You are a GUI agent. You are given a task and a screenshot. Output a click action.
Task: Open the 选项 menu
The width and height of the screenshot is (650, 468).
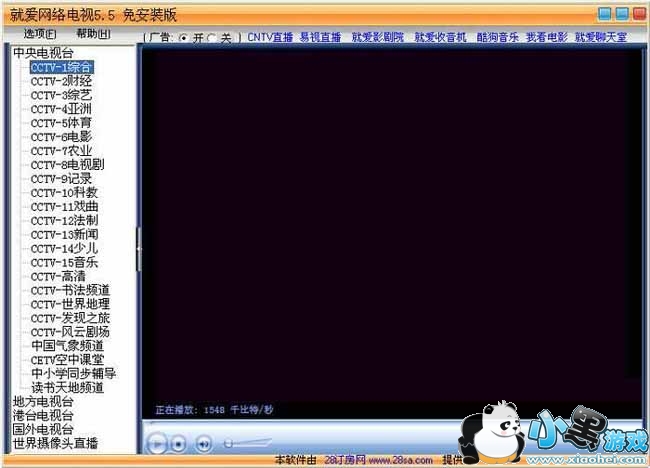40,34
